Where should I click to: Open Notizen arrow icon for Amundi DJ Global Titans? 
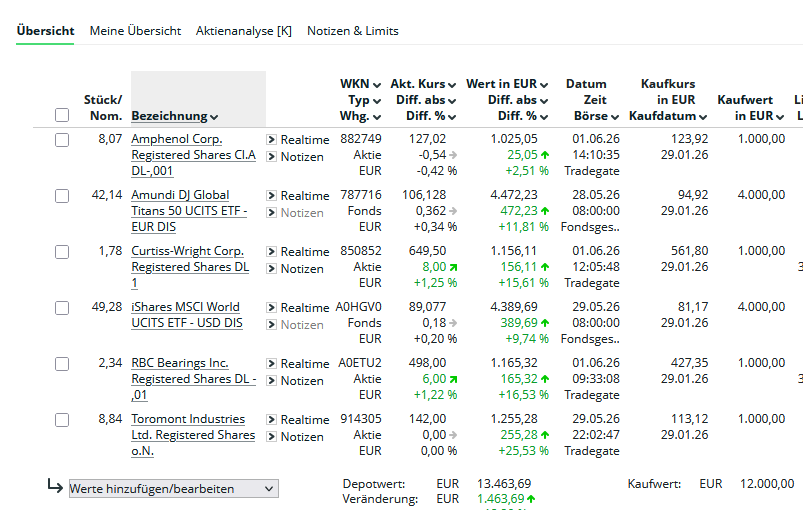271,212
